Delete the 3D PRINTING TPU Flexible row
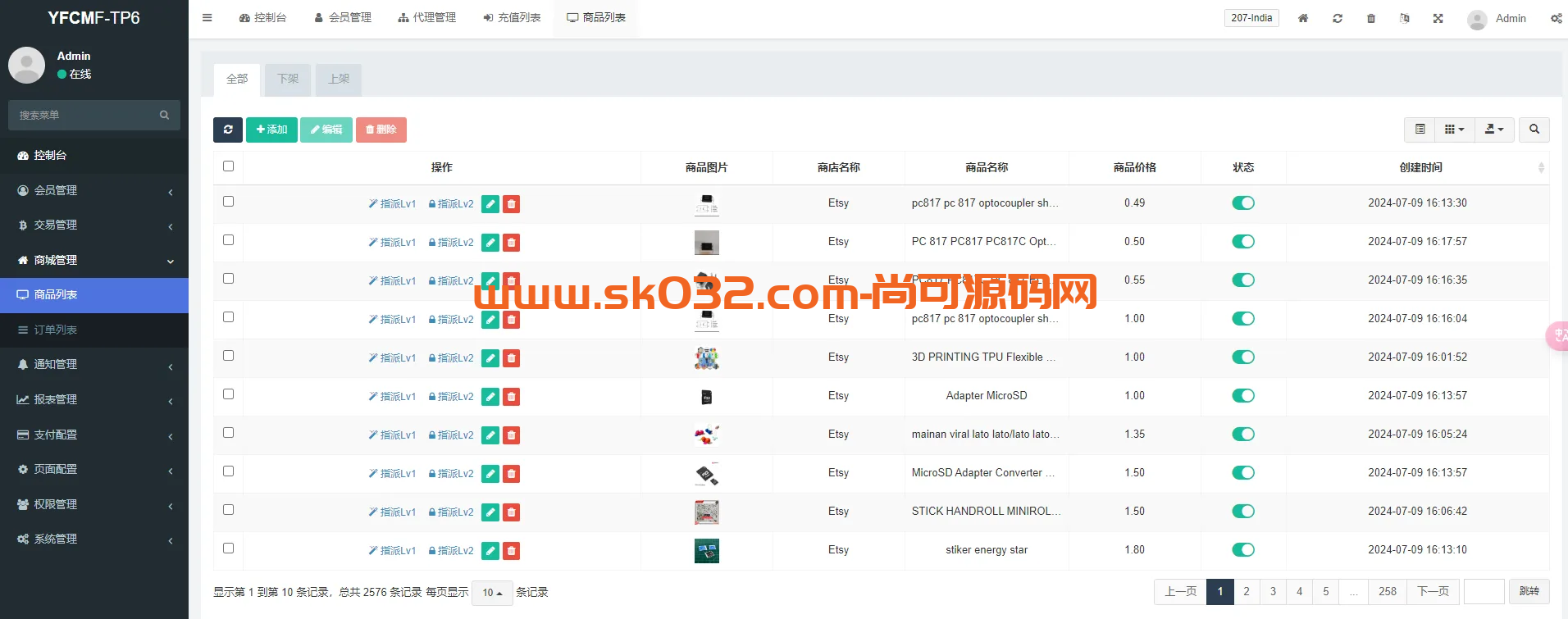The height and width of the screenshot is (619, 1568). [511, 358]
